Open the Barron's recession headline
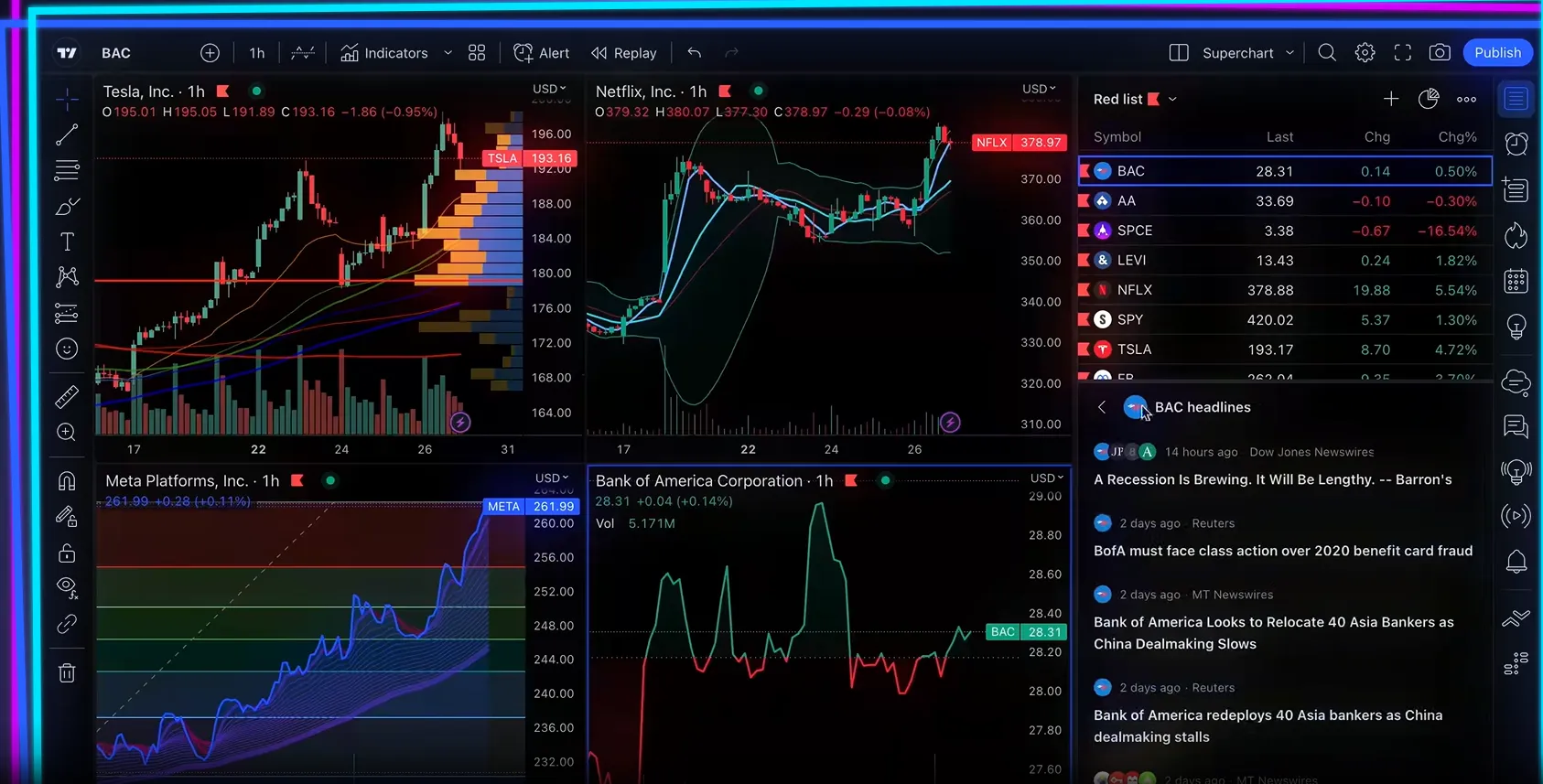Screen dimensions: 1543x784 (1272, 479)
